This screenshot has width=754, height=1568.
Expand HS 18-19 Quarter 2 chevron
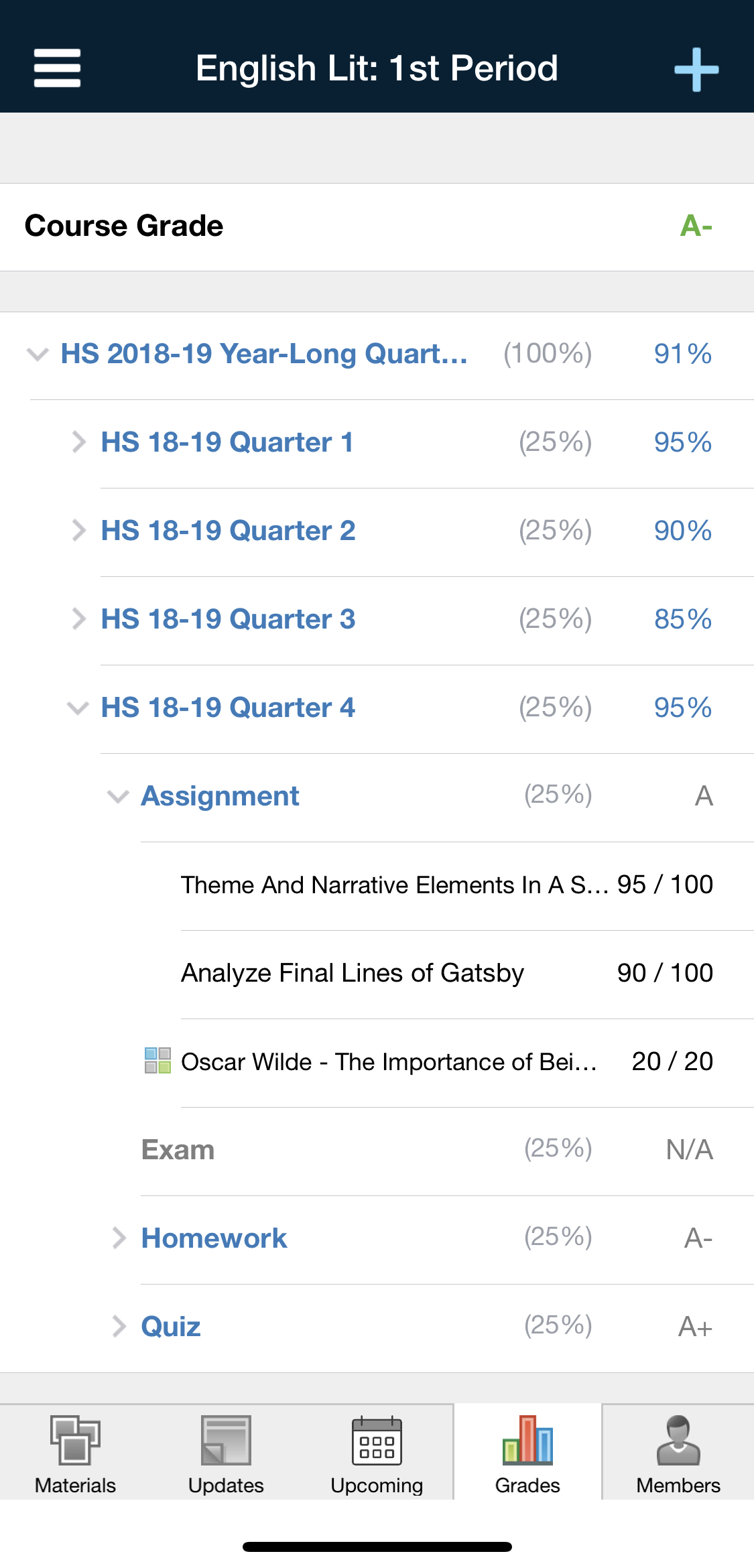(x=78, y=531)
